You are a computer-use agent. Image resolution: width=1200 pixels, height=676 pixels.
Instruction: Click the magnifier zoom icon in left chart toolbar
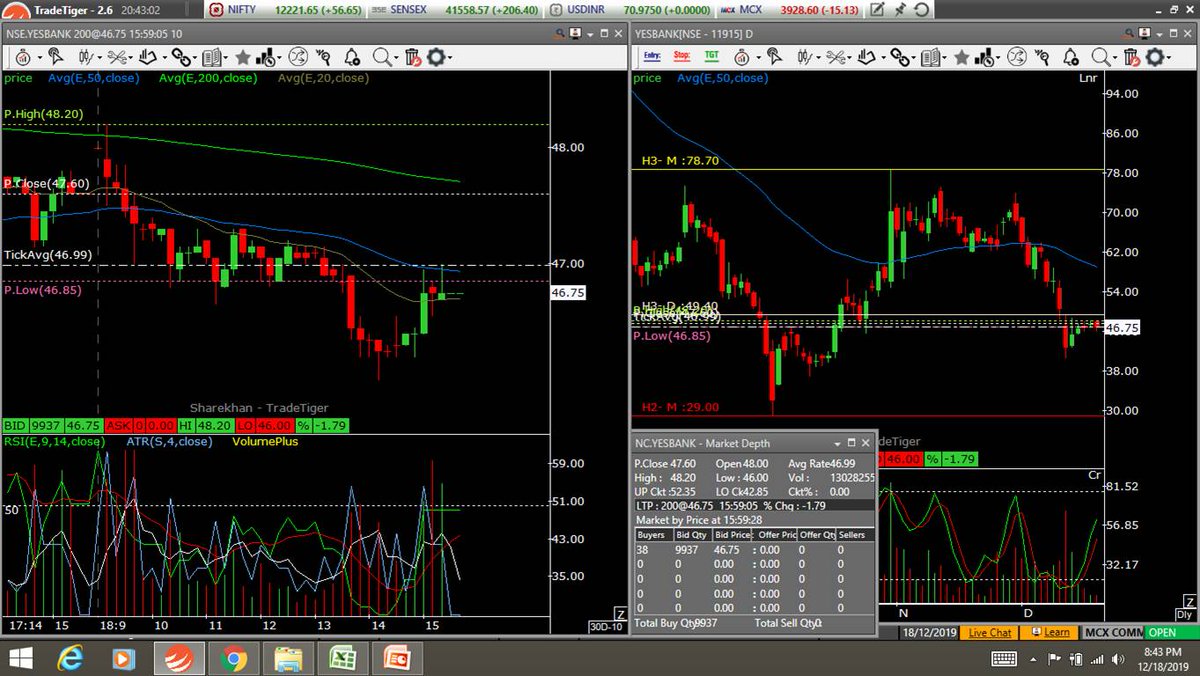coord(381,57)
